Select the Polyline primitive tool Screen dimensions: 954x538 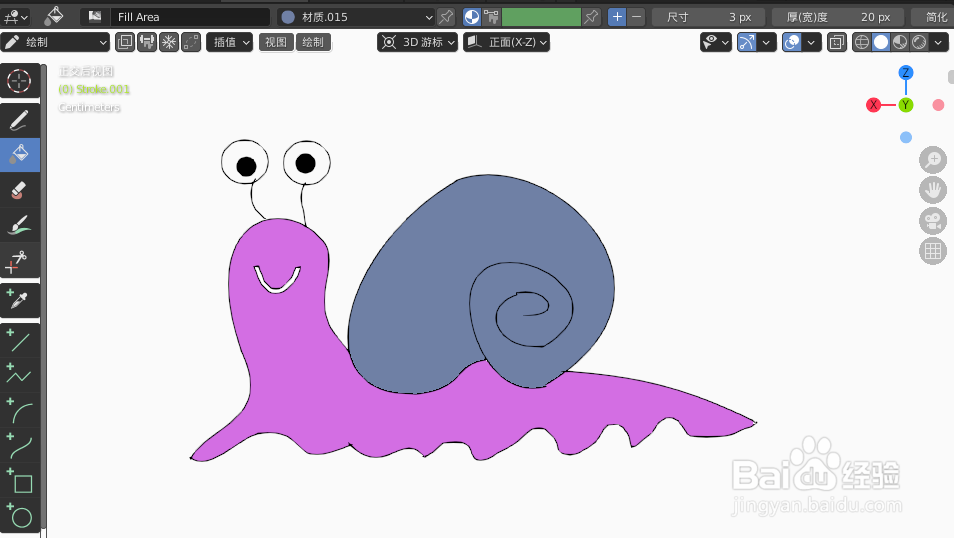coord(19,374)
